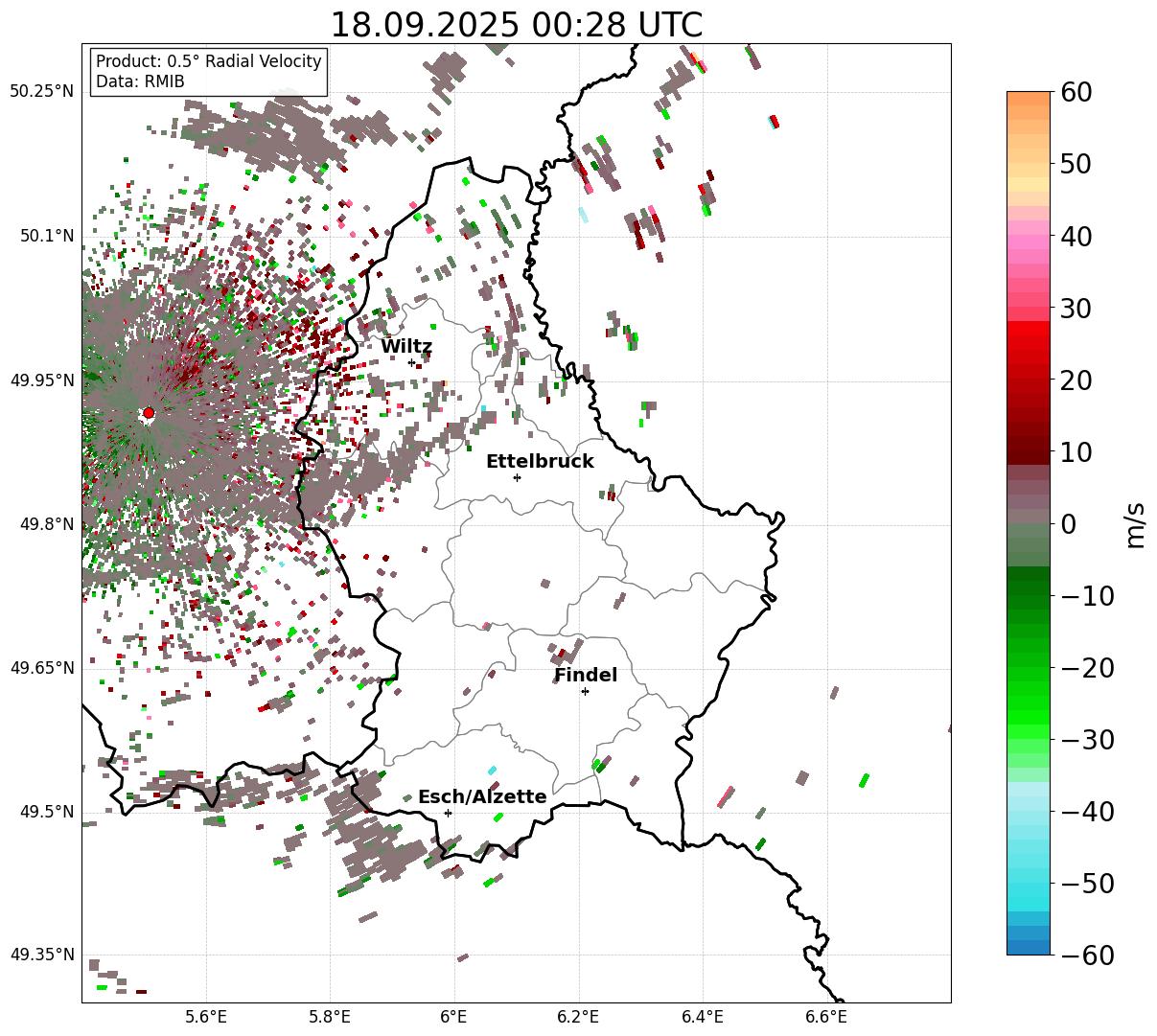1157x1036 pixels.
Task: Click the 0 colorbar tick label
Action: 1068,523
